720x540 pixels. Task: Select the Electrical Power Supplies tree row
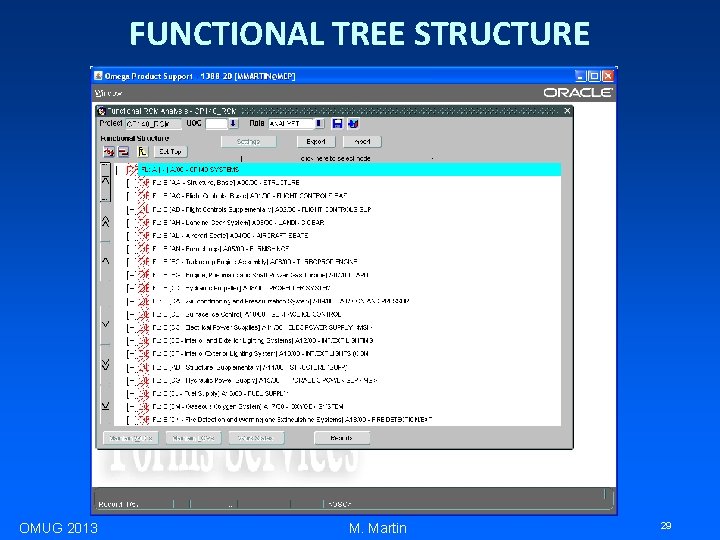[262, 328]
